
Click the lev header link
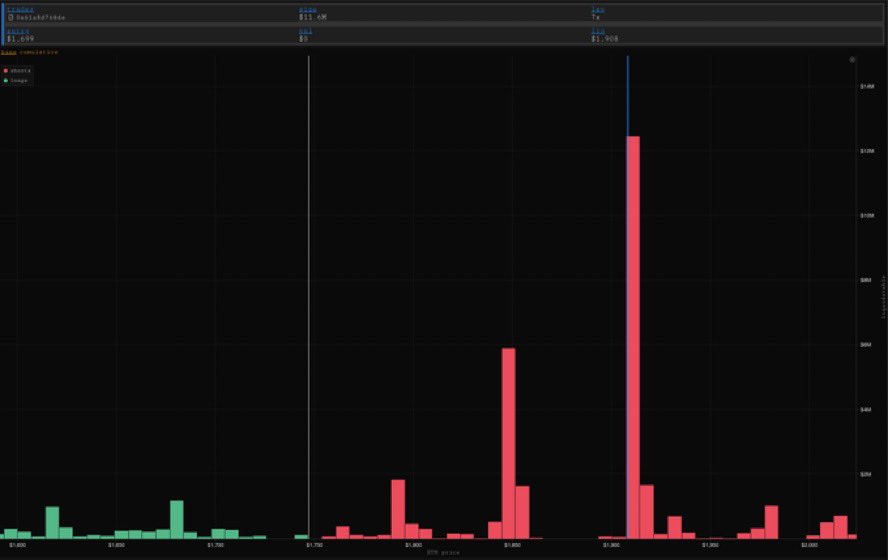pos(598,10)
